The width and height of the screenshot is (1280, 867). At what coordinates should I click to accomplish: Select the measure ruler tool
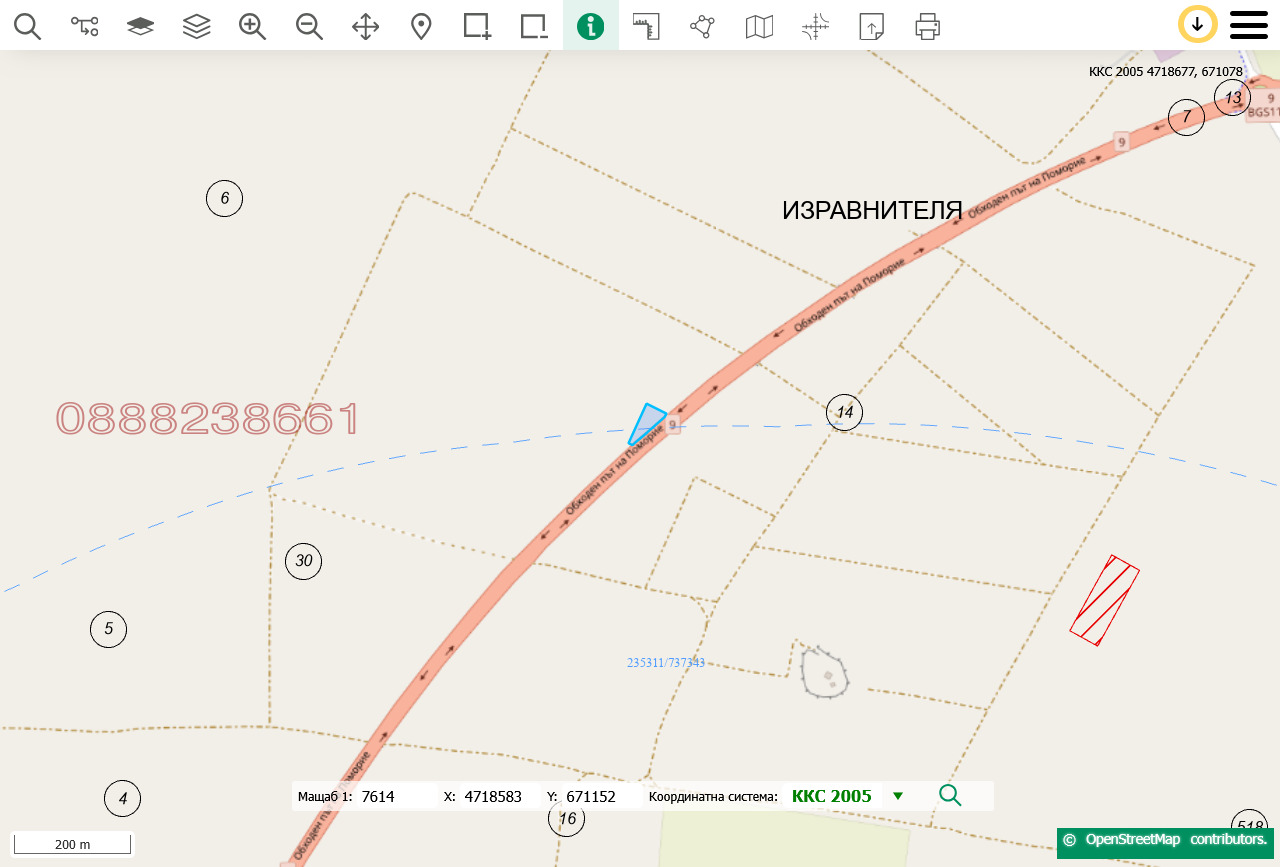tap(646, 26)
